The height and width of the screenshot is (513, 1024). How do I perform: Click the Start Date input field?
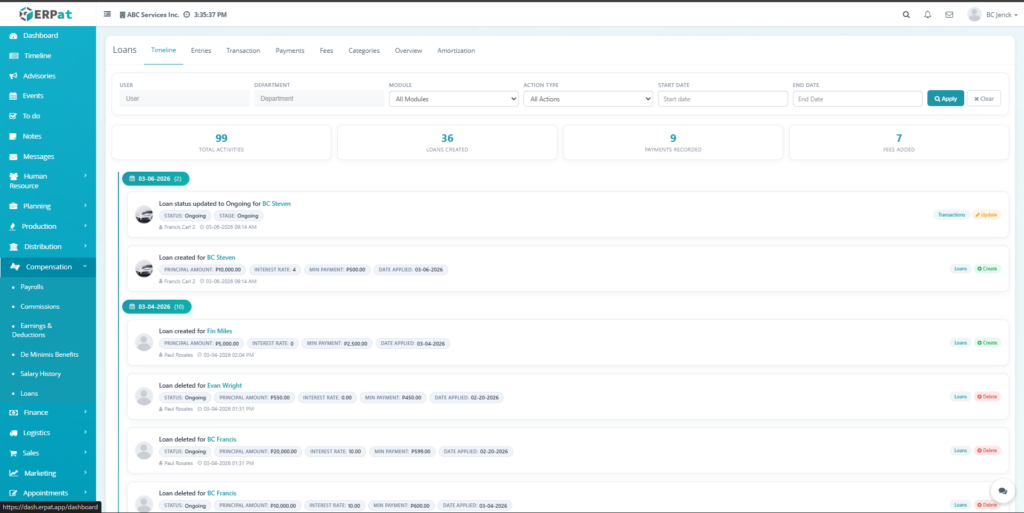click(722, 99)
